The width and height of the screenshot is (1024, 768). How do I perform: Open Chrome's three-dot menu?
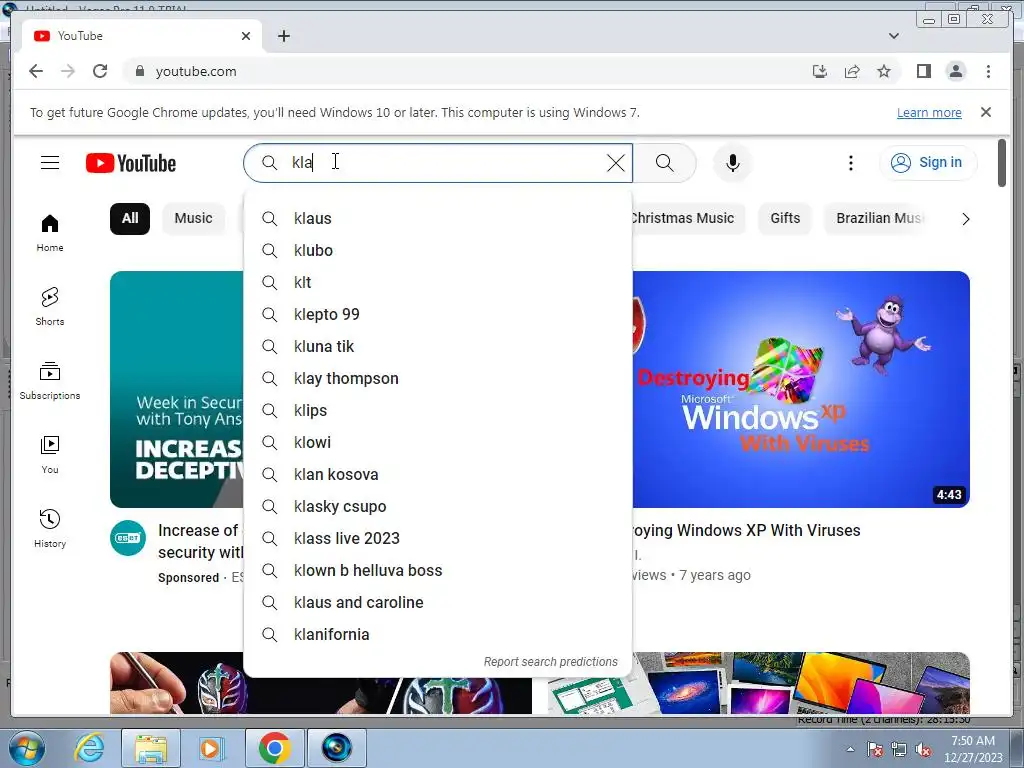(988, 71)
